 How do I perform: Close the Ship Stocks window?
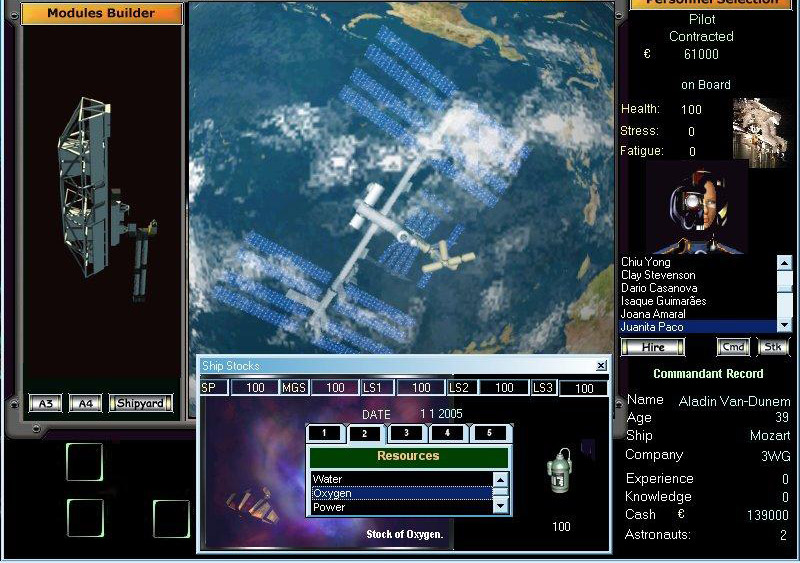coord(600,366)
